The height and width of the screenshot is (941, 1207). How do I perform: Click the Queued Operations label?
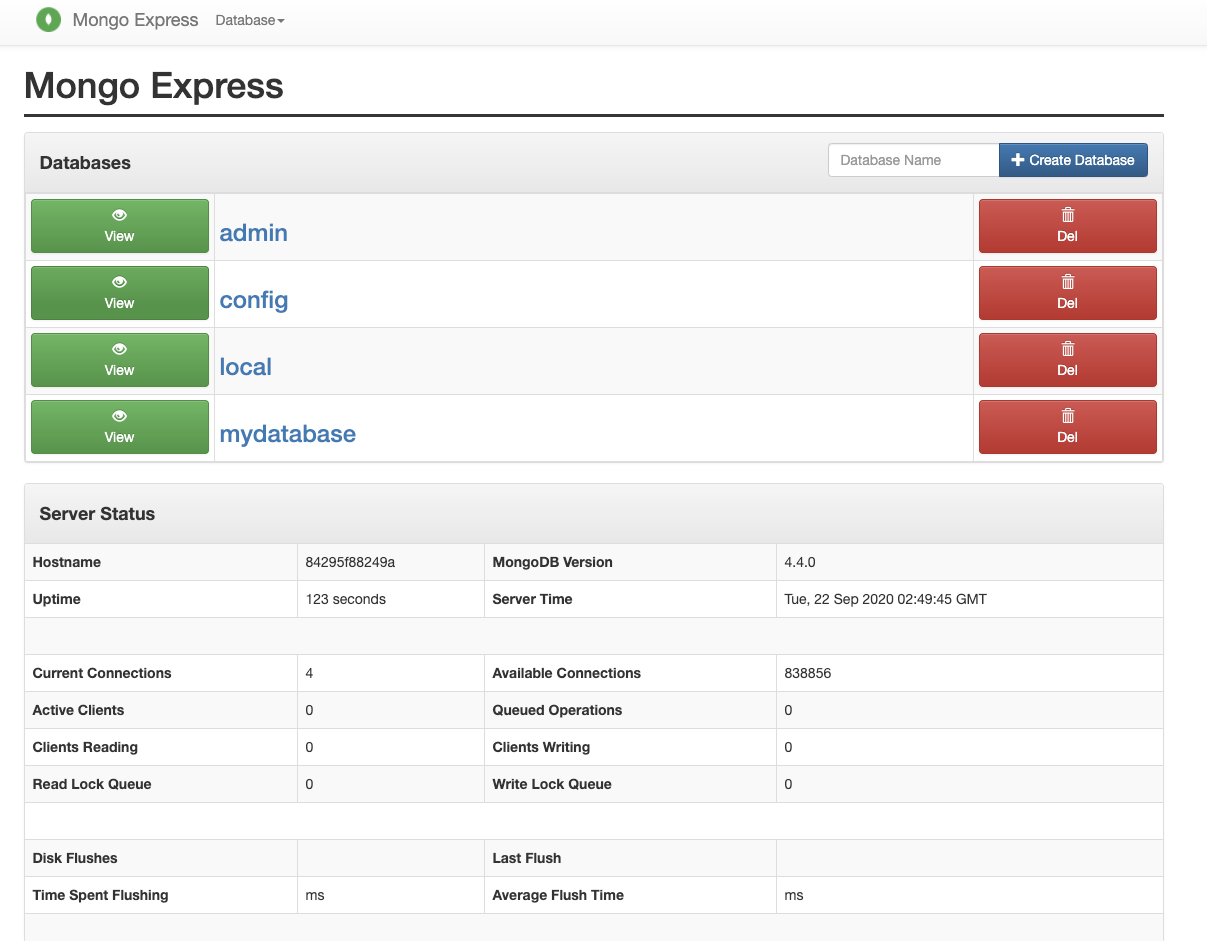coord(557,710)
